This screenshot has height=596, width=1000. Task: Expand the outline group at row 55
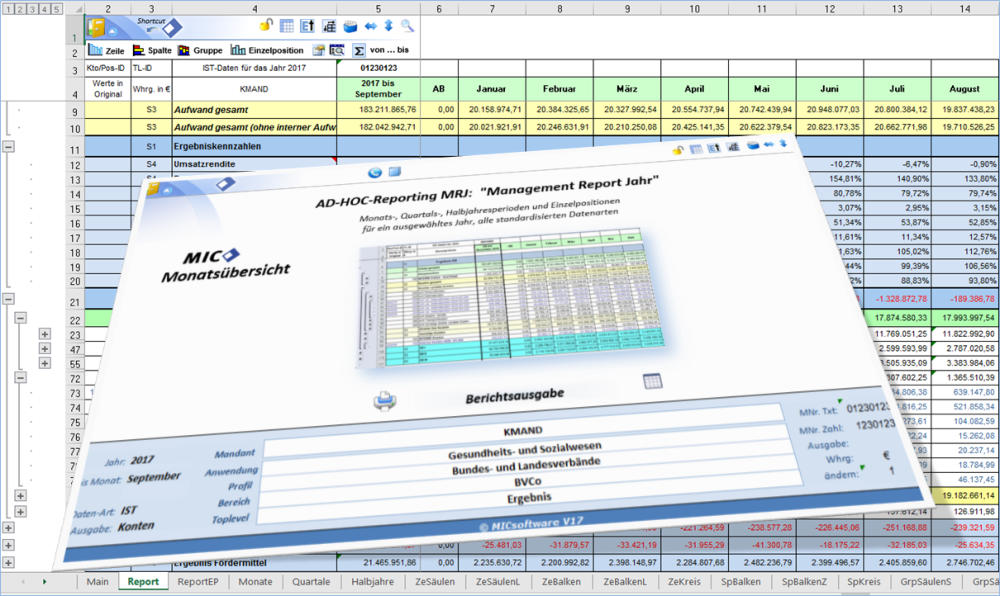click(45, 363)
